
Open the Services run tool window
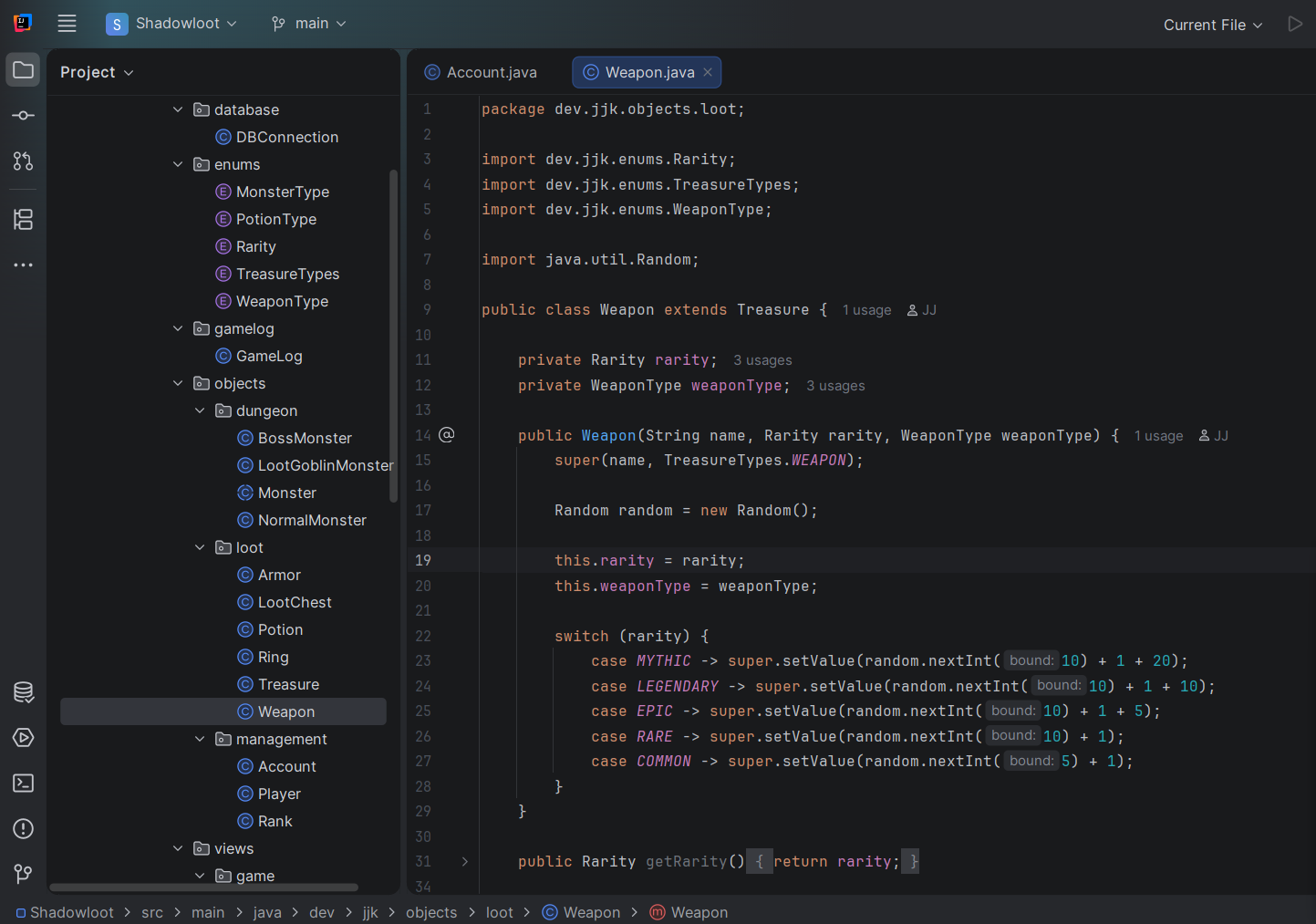click(23, 738)
